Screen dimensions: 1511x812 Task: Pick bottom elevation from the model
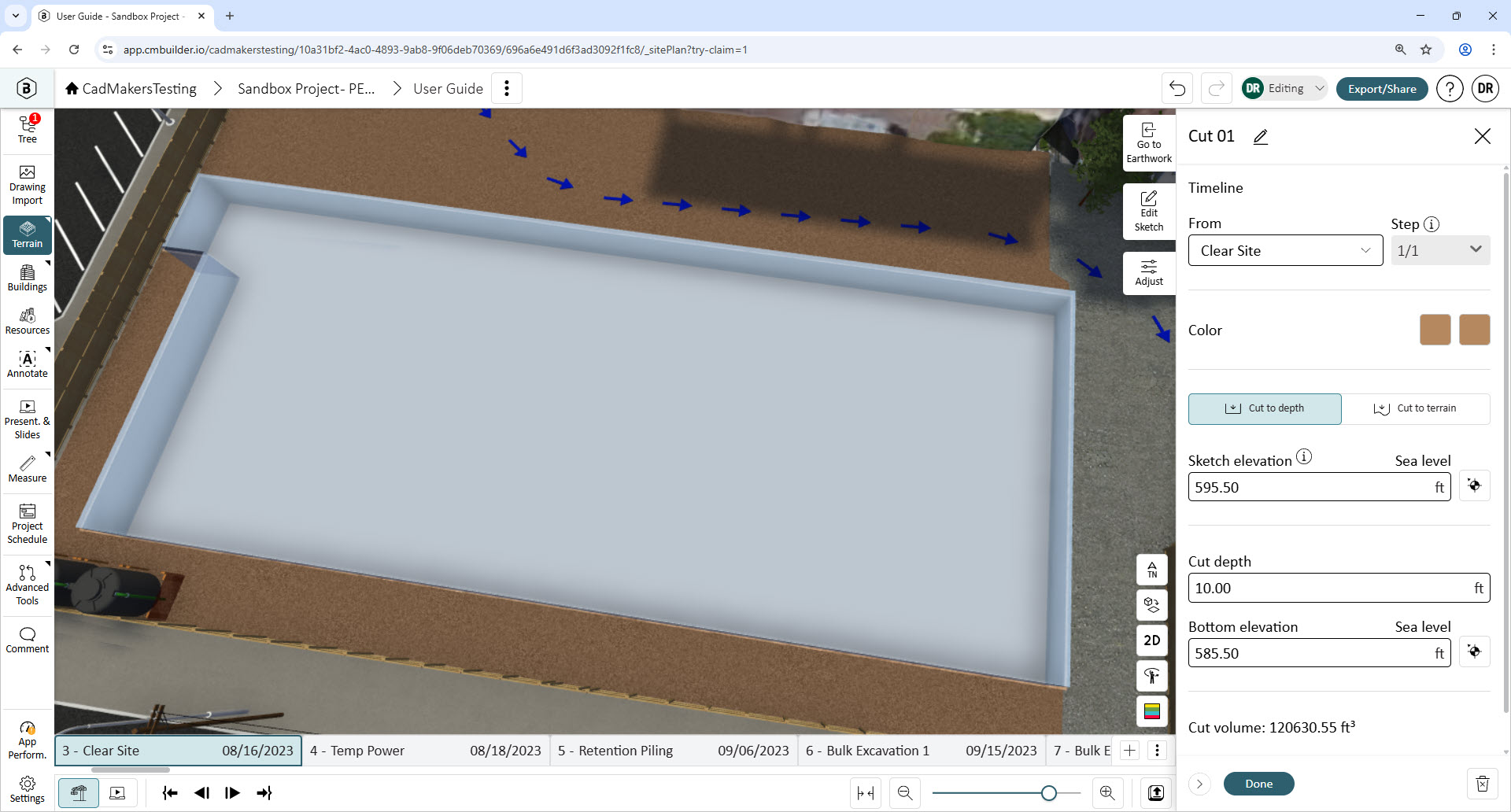coord(1475,652)
